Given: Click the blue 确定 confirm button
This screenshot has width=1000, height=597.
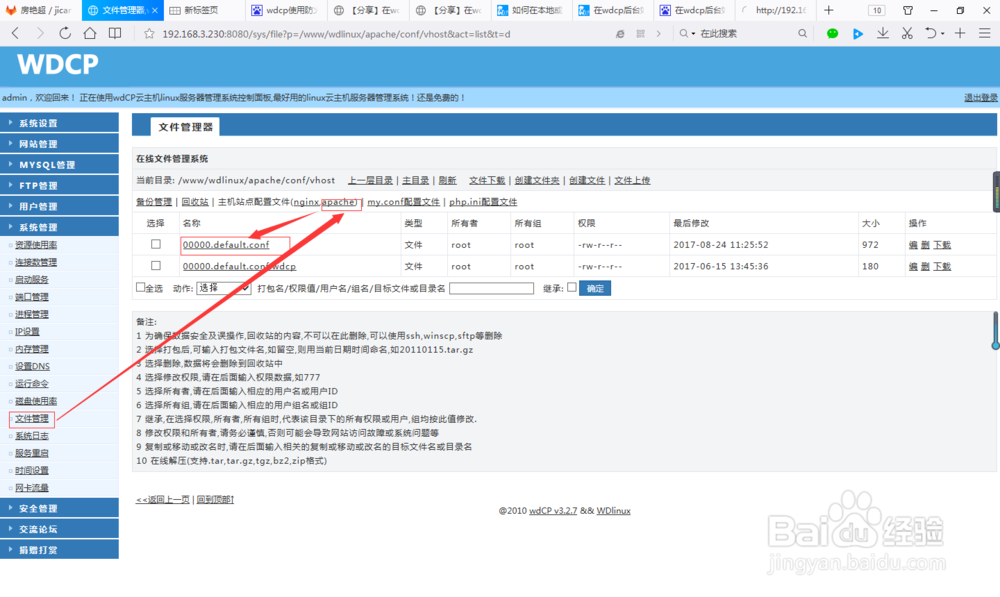Looking at the screenshot, I should 595,288.
